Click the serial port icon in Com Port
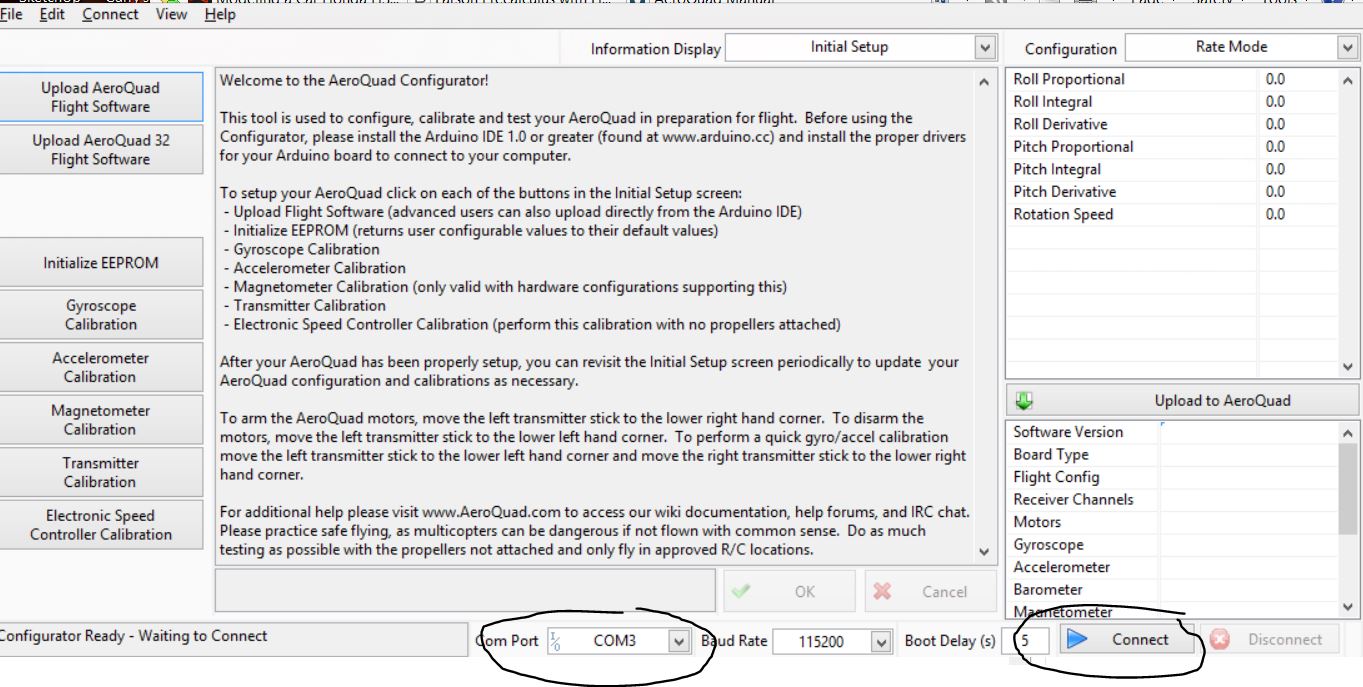This screenshot has height=687, width=1363. click(x=556, y=641)
